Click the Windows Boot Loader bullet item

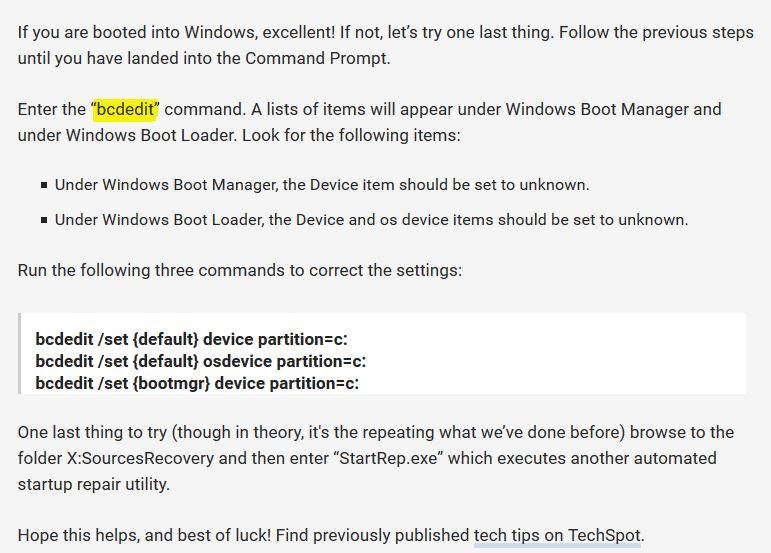(x=371, y=220)
